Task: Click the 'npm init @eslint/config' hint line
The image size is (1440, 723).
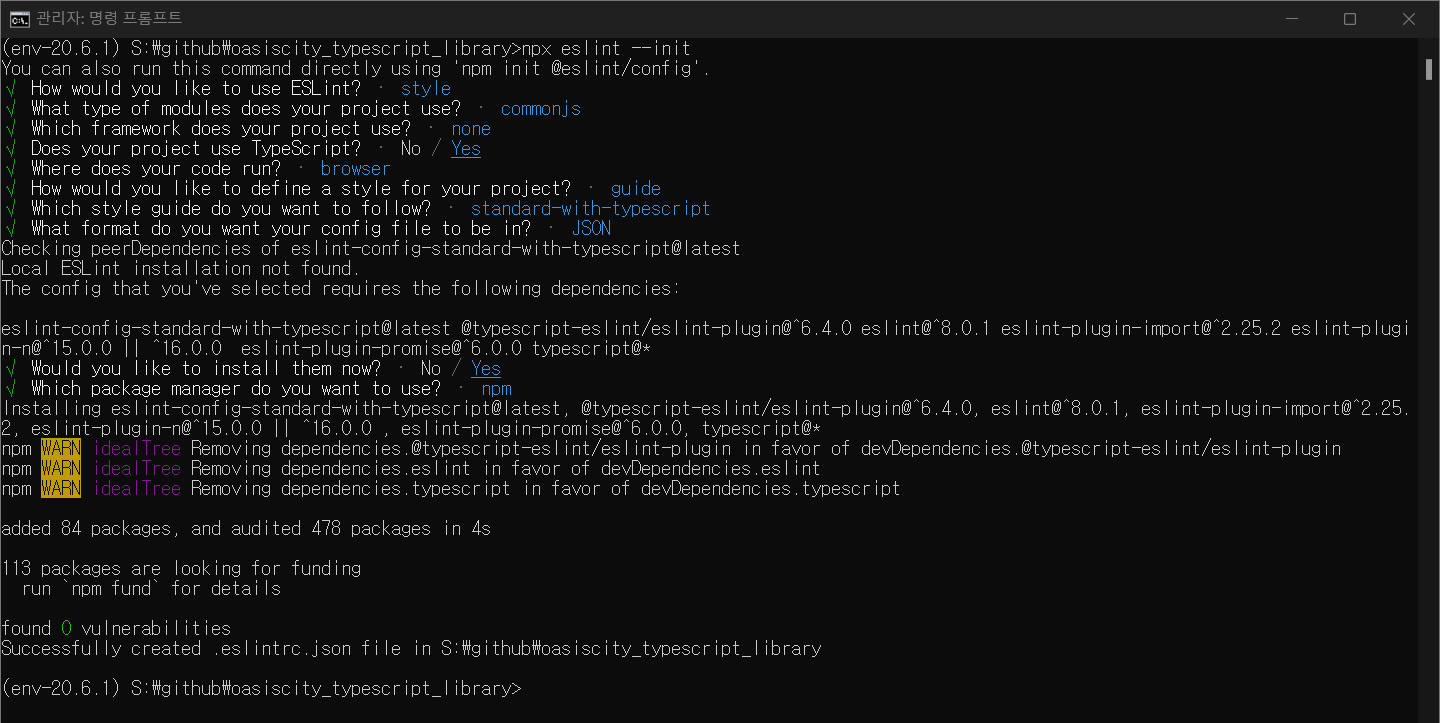Action: coord(356,68)
